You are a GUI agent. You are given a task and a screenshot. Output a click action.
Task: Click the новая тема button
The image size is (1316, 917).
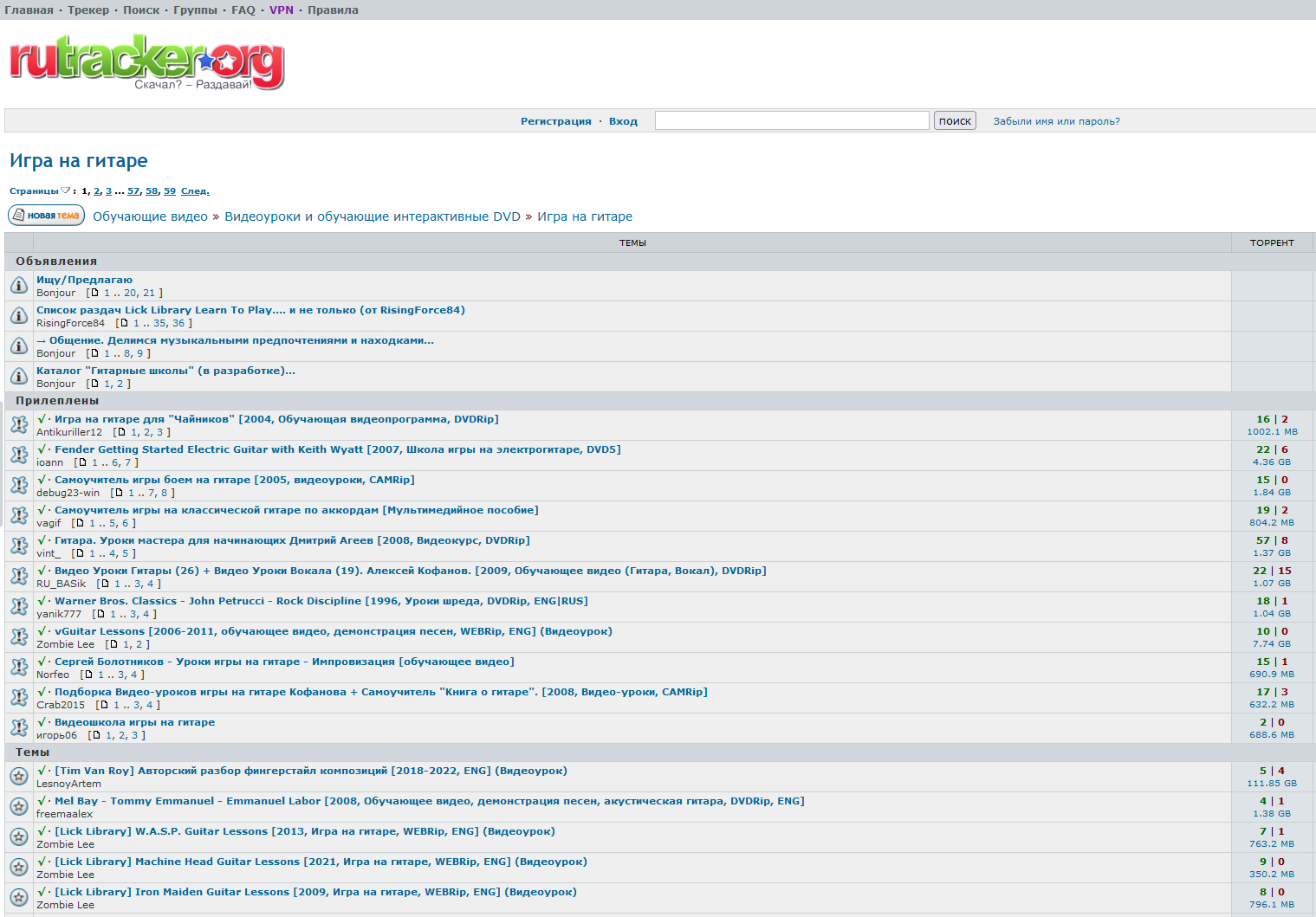pyautogui.click(x=47, y=216)
